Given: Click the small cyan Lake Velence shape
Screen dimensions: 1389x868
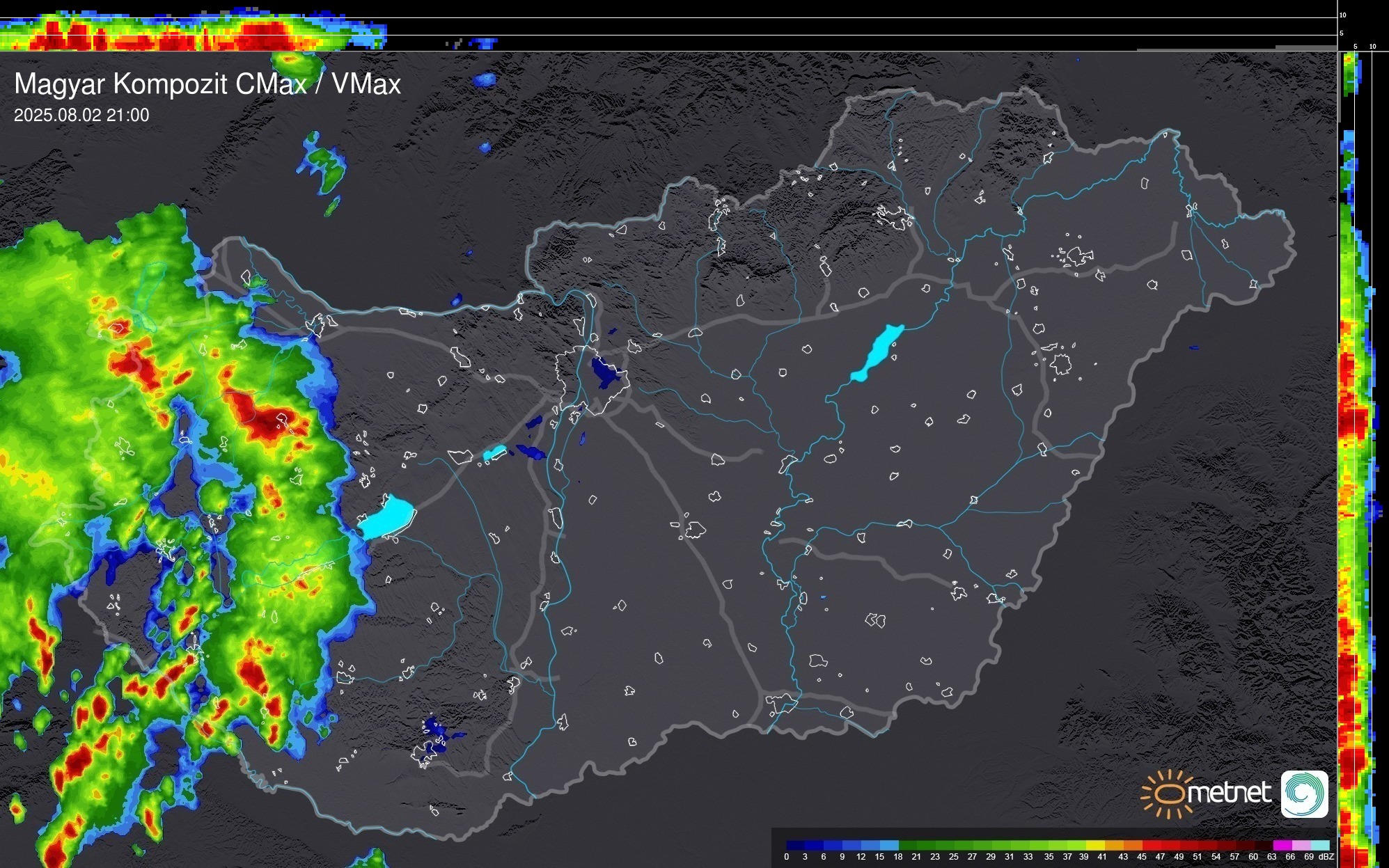Looking at the screenshot, I should 494,453.
